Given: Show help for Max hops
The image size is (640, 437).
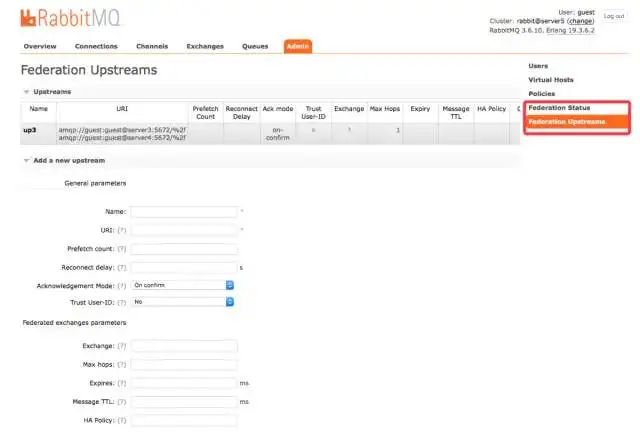Looking at the screenshot, I should (122, 365).
